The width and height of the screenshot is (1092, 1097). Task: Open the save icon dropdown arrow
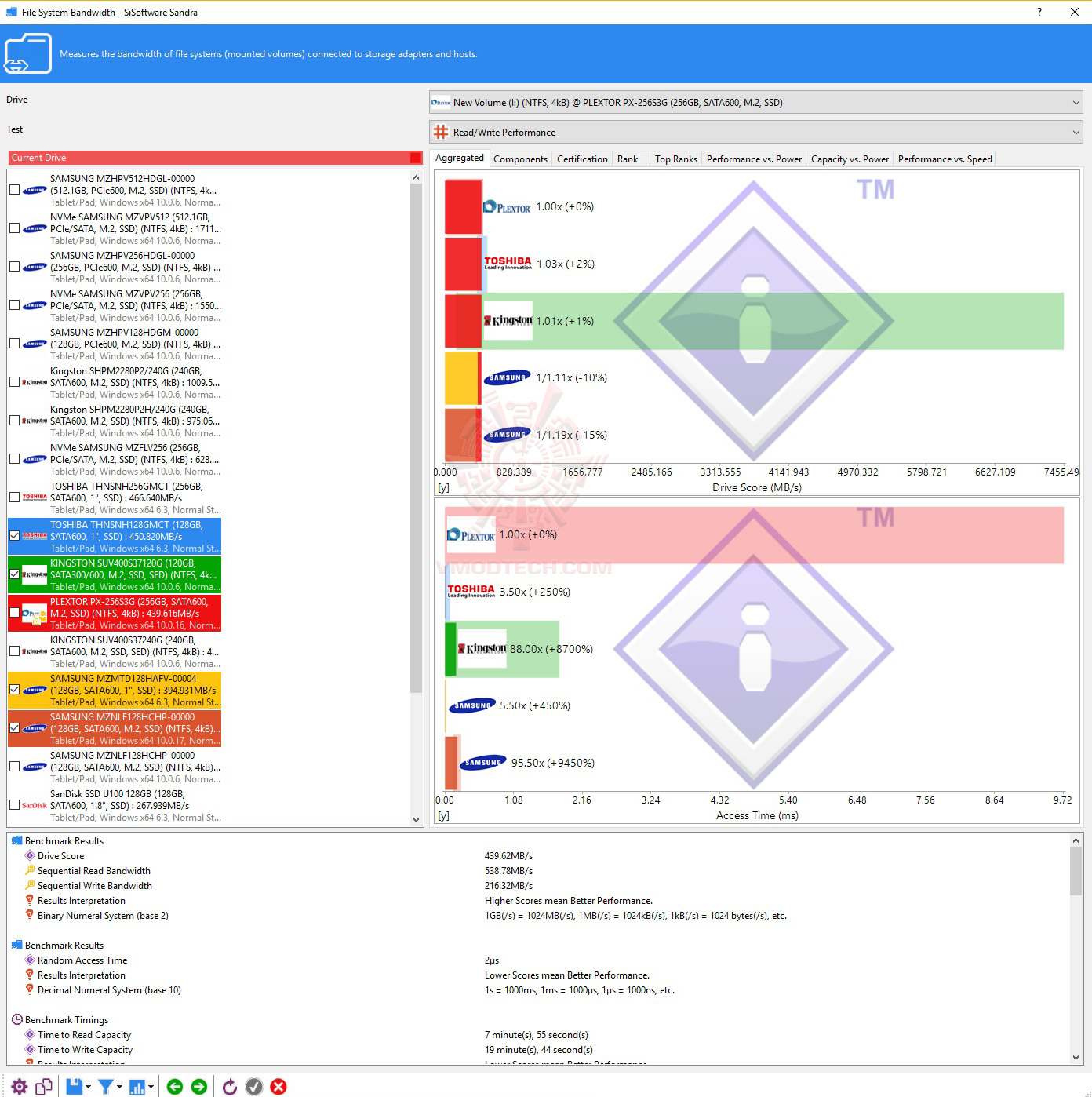click(x=88, y=1087)
